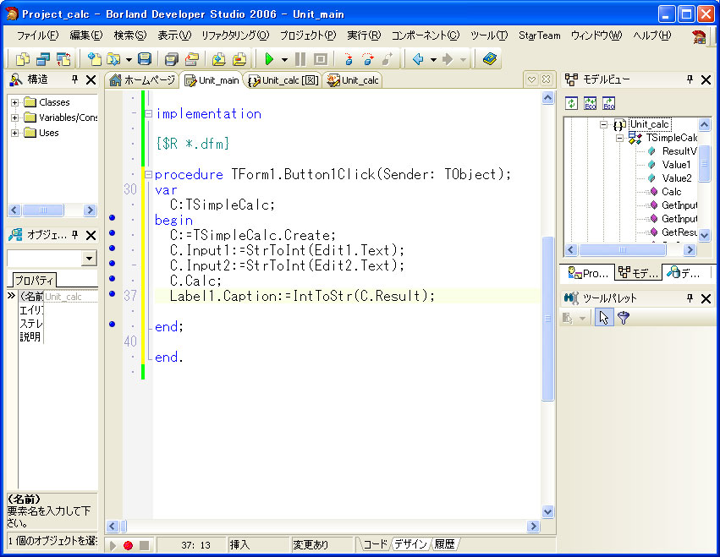This screenshot has width=720, height=557.
Task: Play recorded macro in status bar
Action: [x=113, y=545]
